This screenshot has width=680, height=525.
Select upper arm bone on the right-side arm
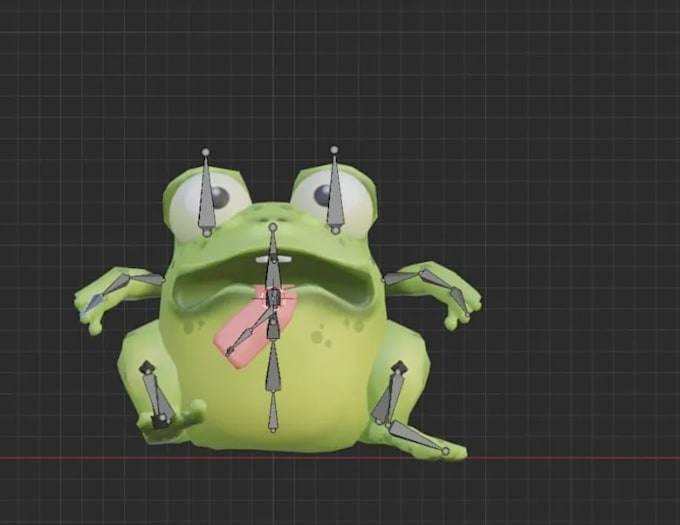[401, 277]
